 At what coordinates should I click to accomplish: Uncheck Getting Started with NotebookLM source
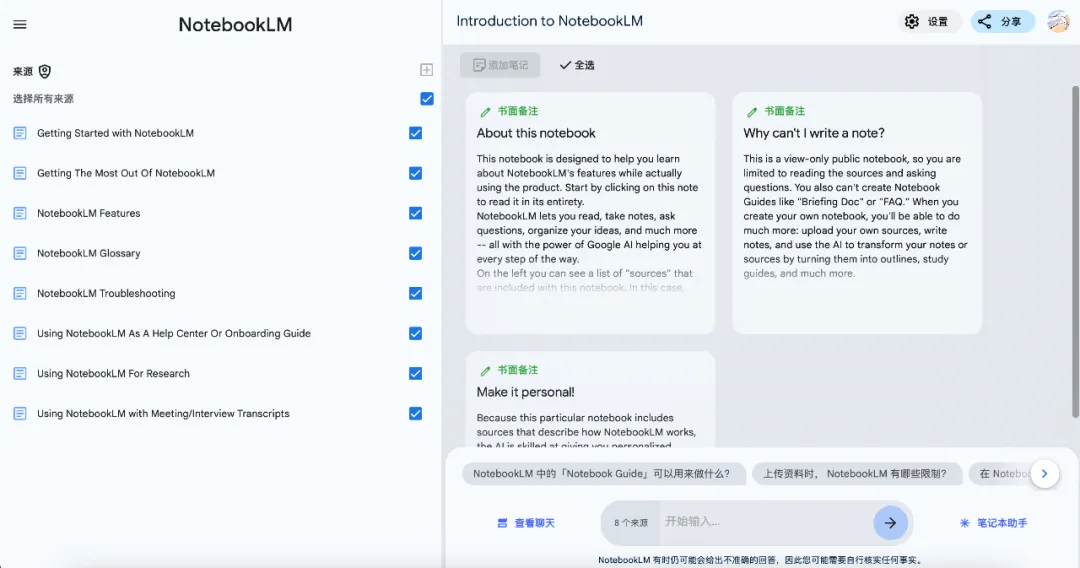pyautogui.click(x=415, y=133)
